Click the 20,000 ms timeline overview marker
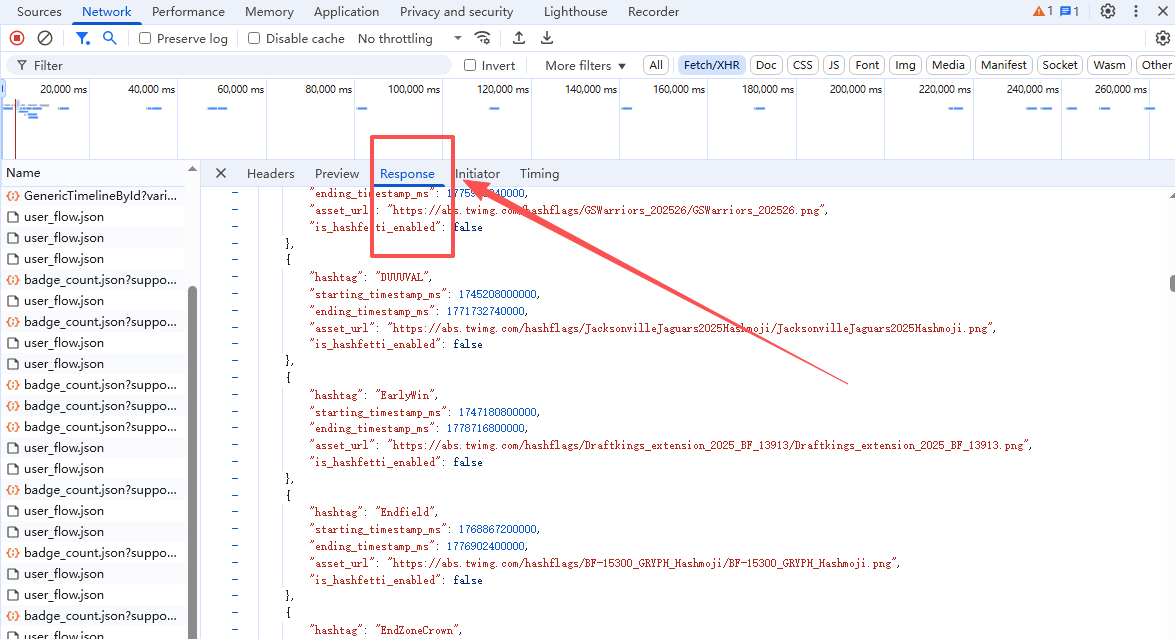 coord(63,89)
